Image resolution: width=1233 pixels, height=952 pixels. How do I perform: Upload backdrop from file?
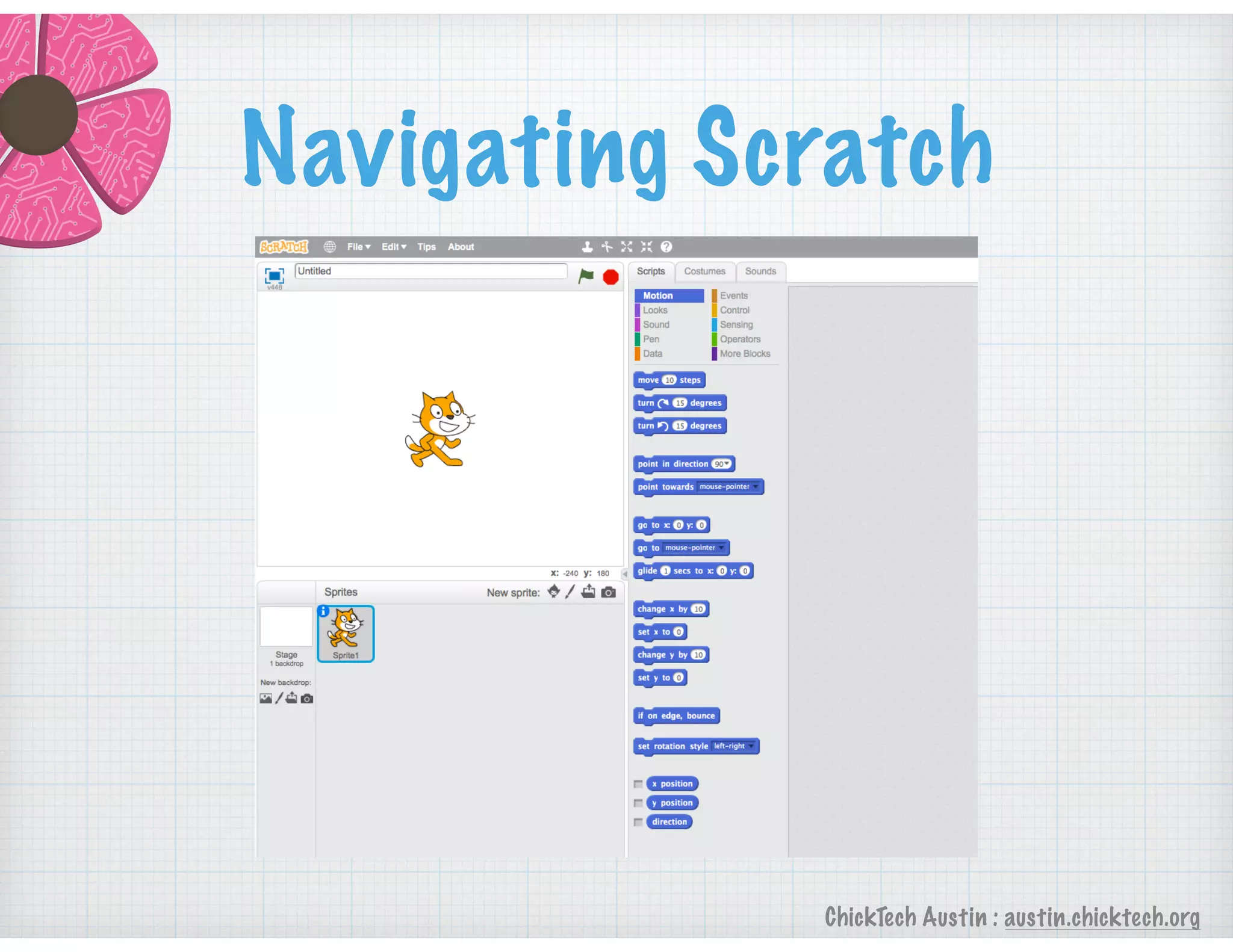pyautogui.click(x=291, y=698)
